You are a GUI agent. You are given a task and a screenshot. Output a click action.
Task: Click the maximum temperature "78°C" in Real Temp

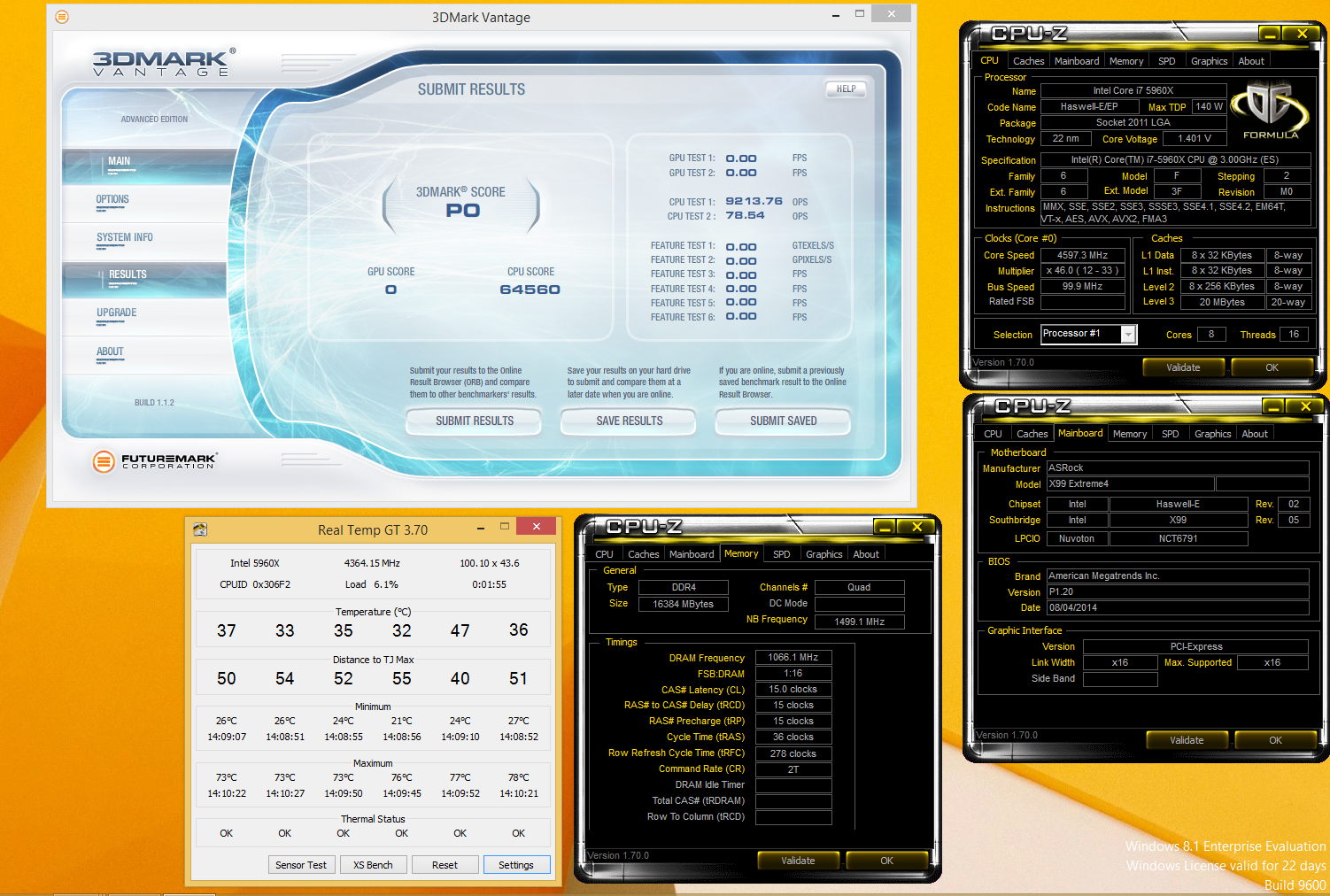(x=519, y=777)
